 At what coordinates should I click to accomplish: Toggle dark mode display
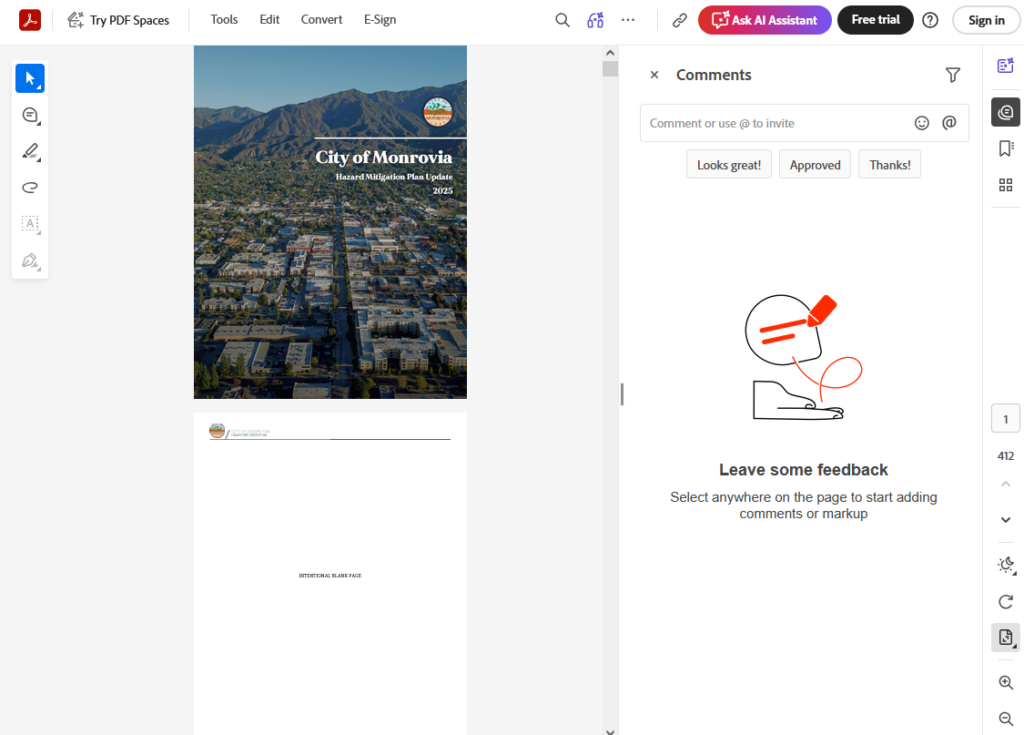click(1006, 565)
